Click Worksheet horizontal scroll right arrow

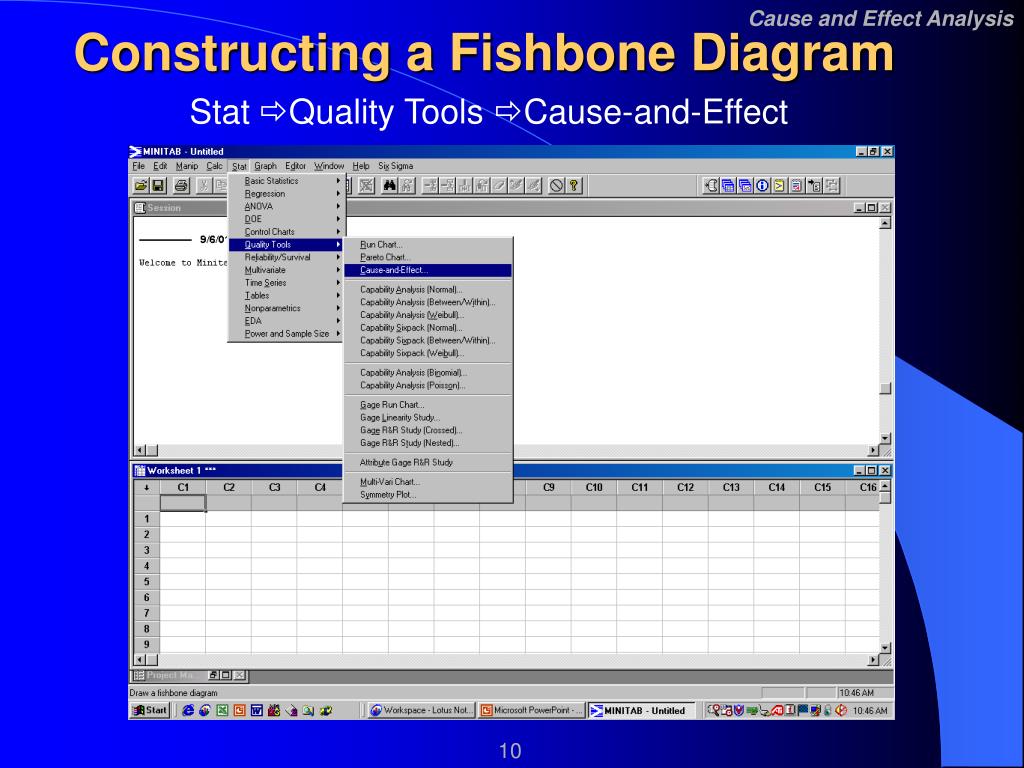tap(873, 660)
